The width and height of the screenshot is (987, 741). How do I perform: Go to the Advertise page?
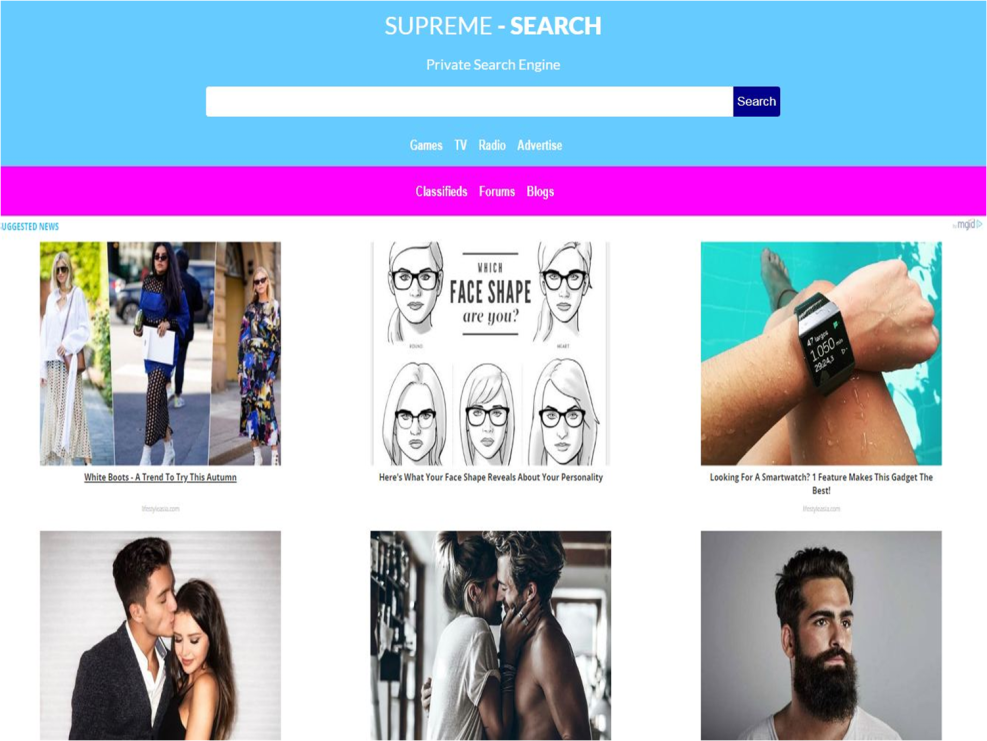click(x=539, y=145)
